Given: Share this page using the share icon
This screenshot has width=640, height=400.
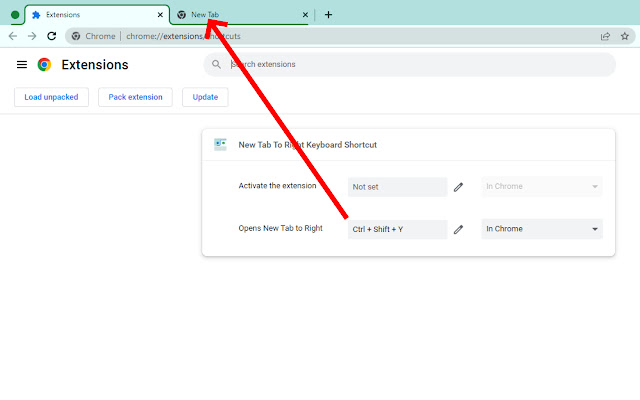Looking at the screenshot, I should click(605, 36).
